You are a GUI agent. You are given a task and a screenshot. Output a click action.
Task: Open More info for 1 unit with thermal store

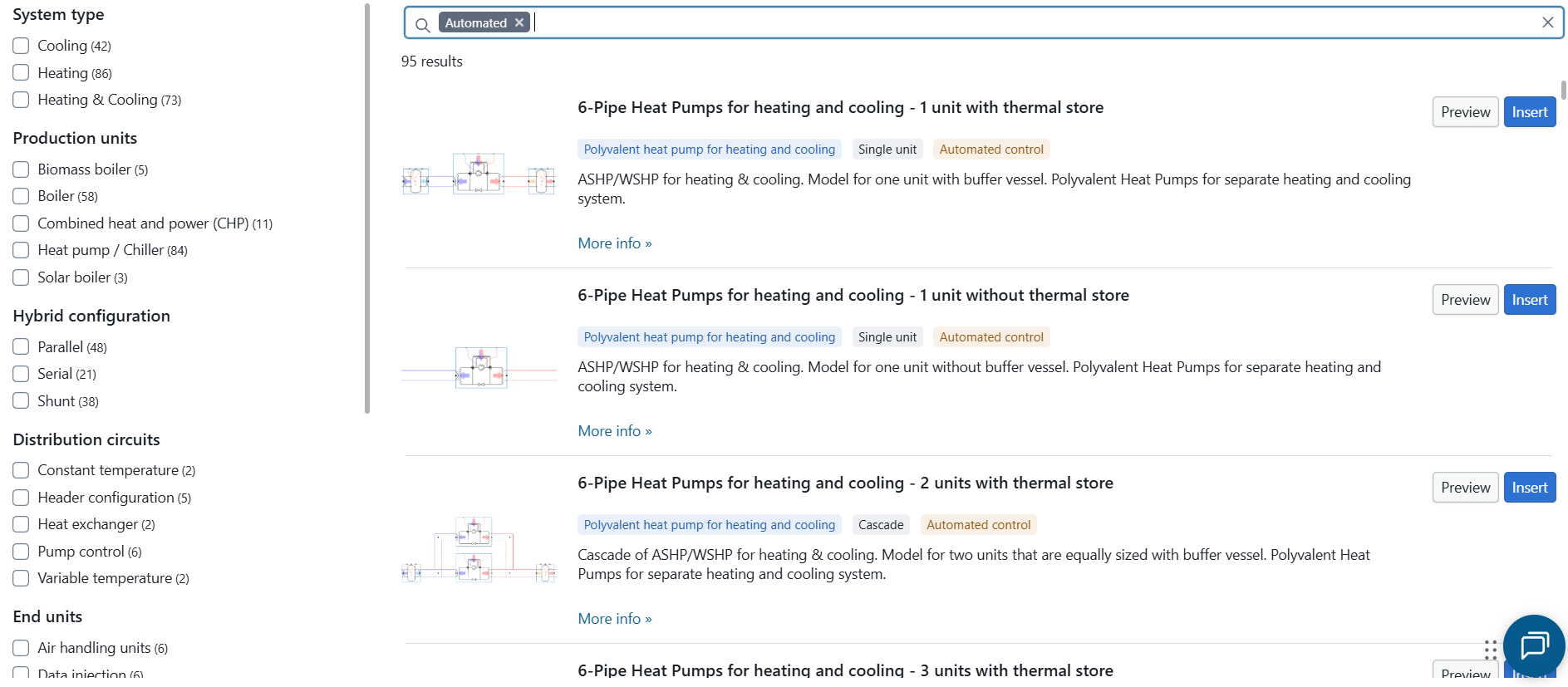click(615, 243)
